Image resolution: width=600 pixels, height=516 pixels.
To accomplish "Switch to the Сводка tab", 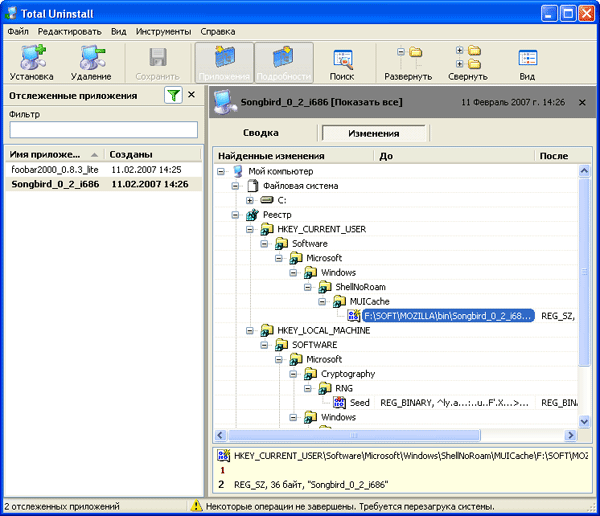I will coord(261,133).
